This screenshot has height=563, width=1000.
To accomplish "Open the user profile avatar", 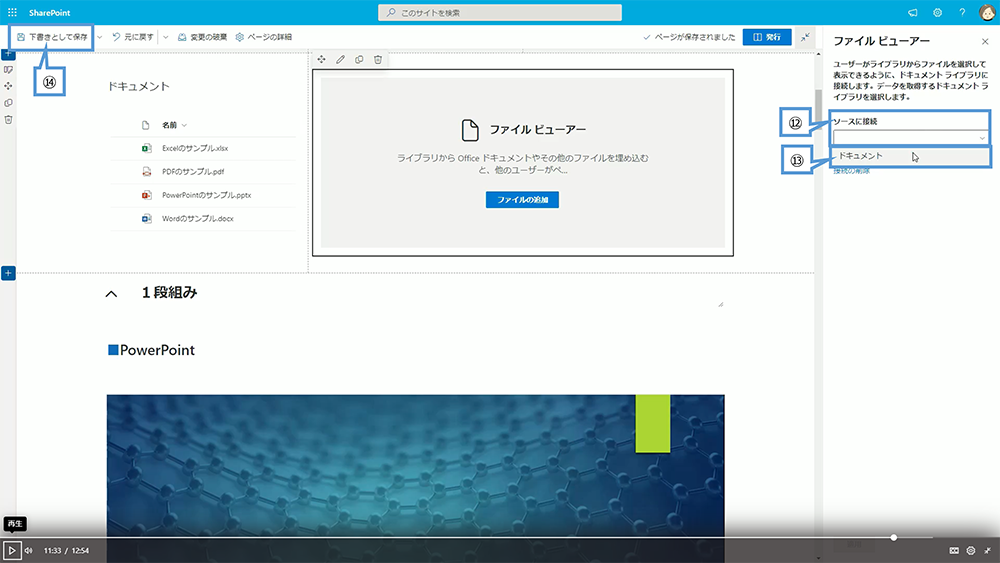I will [987, 13].
